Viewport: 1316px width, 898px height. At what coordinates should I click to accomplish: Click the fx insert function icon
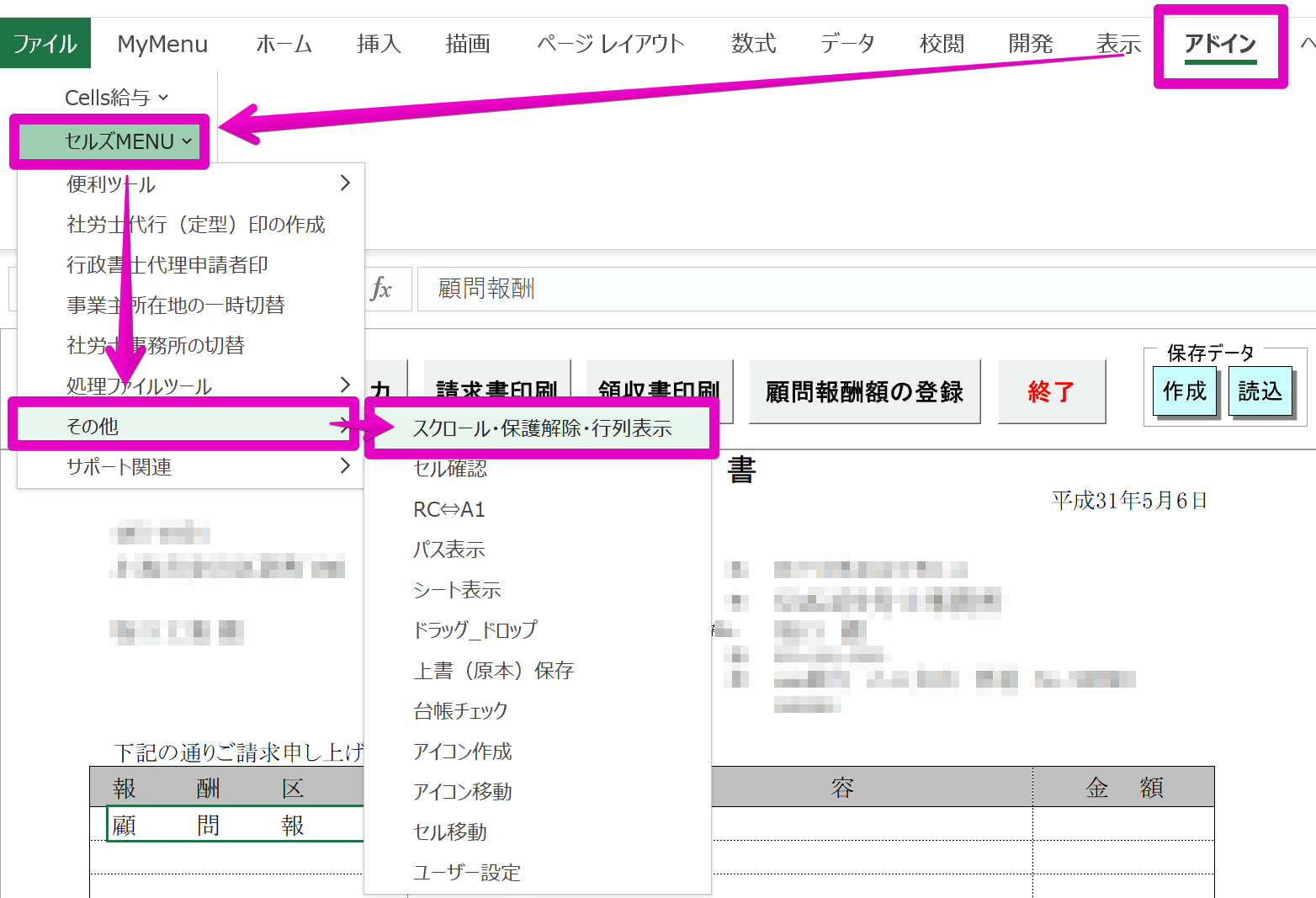(381, 289)
